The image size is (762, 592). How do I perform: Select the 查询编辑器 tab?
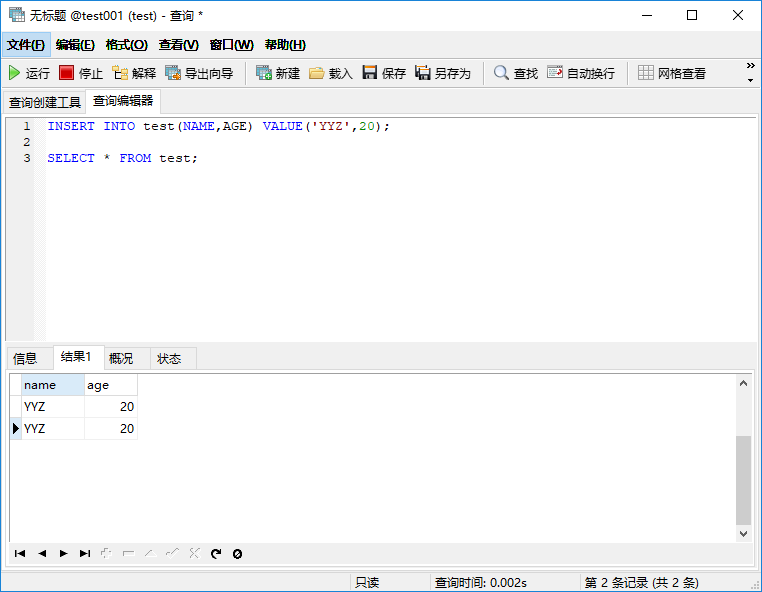point(123,101)
